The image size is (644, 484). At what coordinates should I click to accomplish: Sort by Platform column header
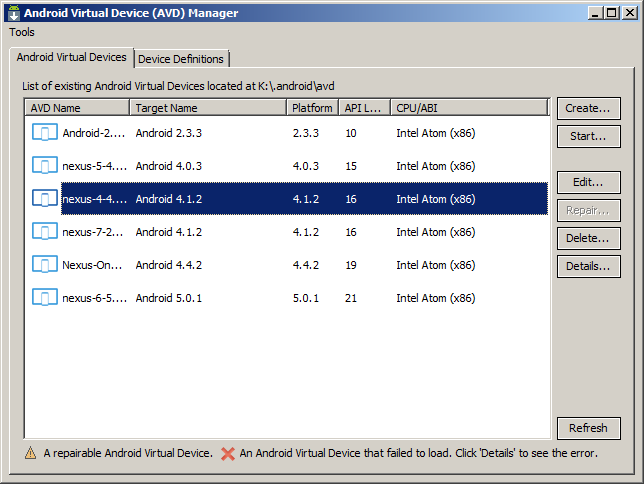(x=312, y=108)
